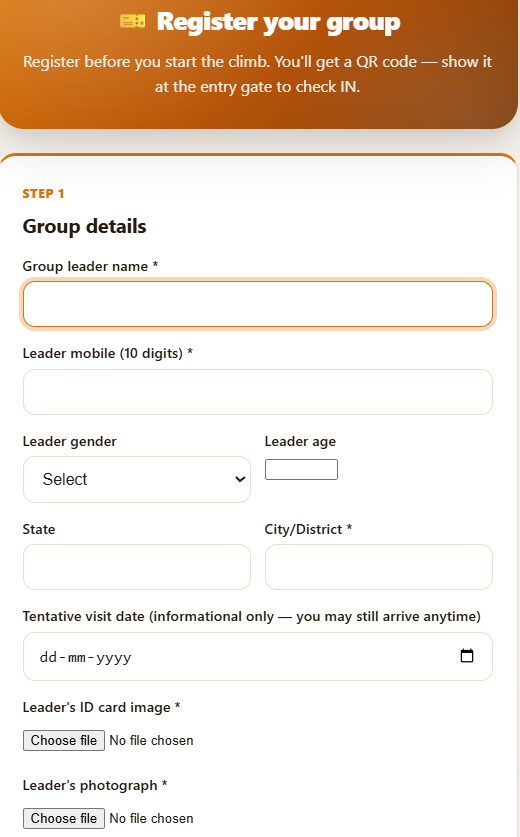
Task: Select the State text field
Action: point(137,567)
